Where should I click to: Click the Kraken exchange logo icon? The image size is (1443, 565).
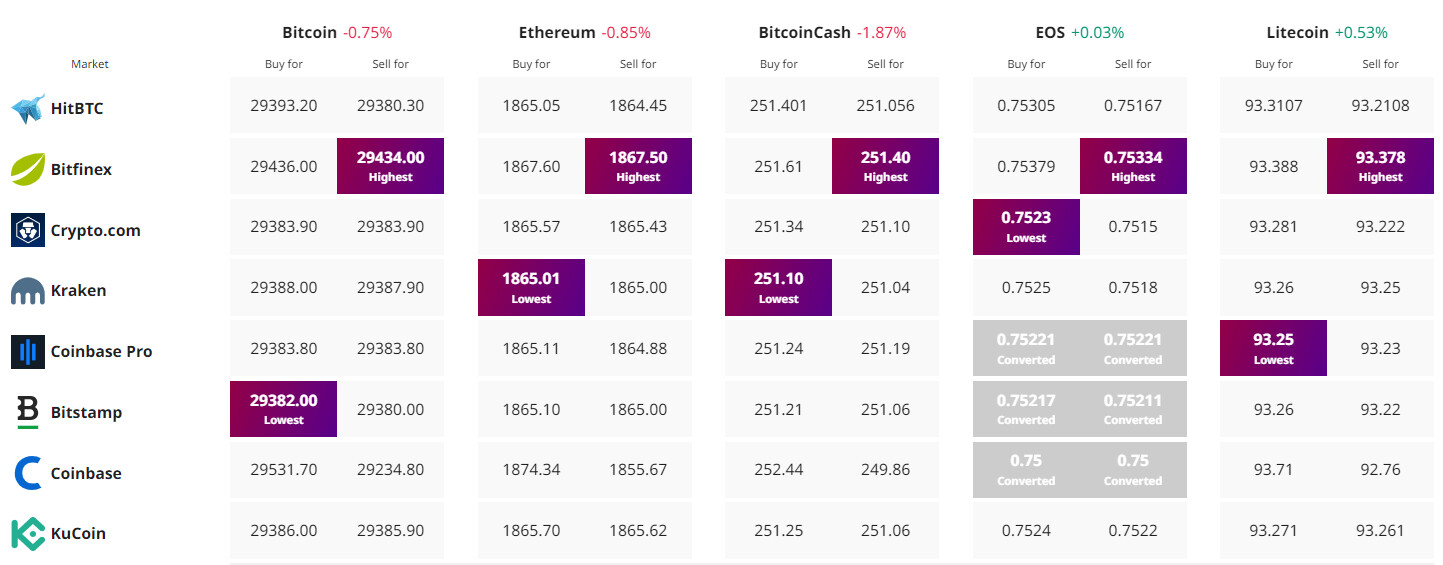click(x=28, y=291)
